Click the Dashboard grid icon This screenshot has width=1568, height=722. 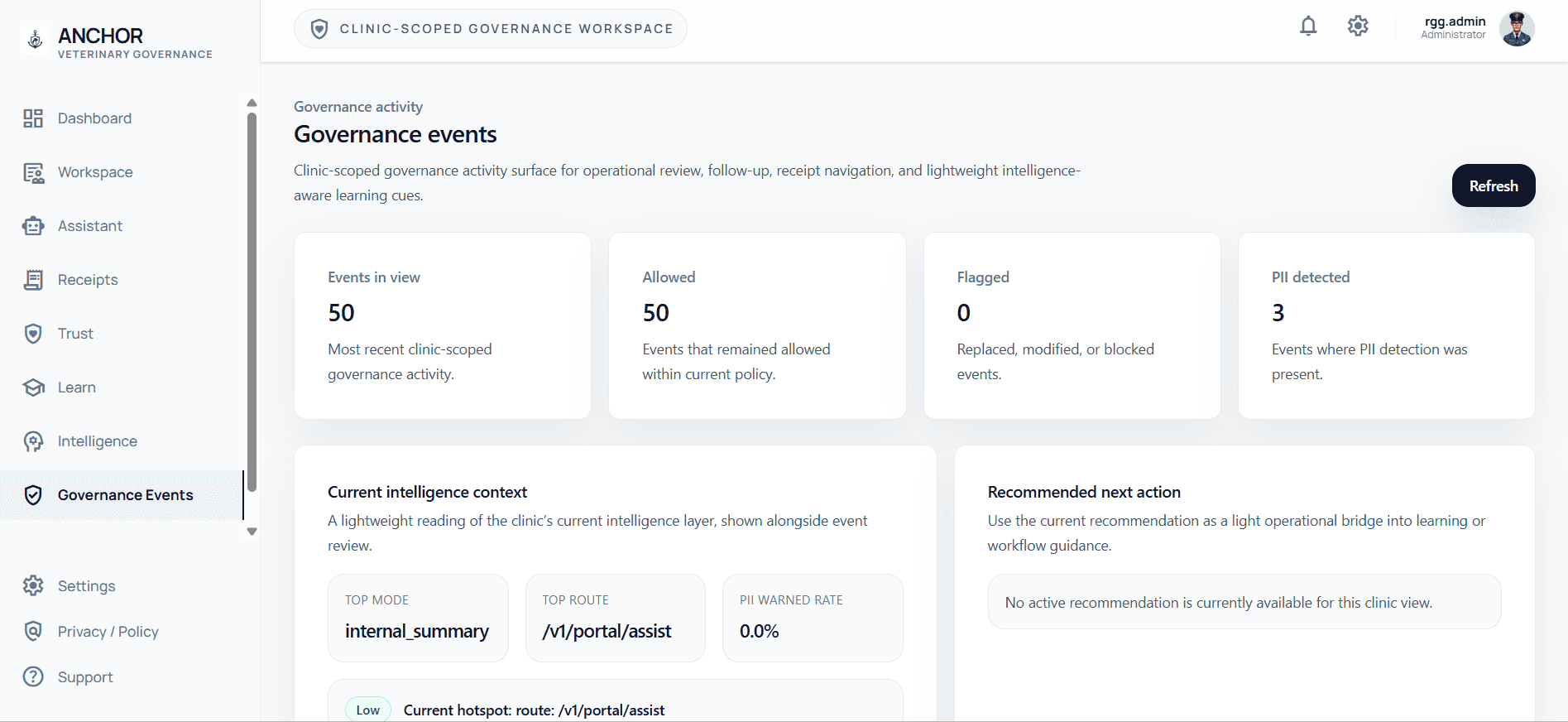[x=33, y=118]
